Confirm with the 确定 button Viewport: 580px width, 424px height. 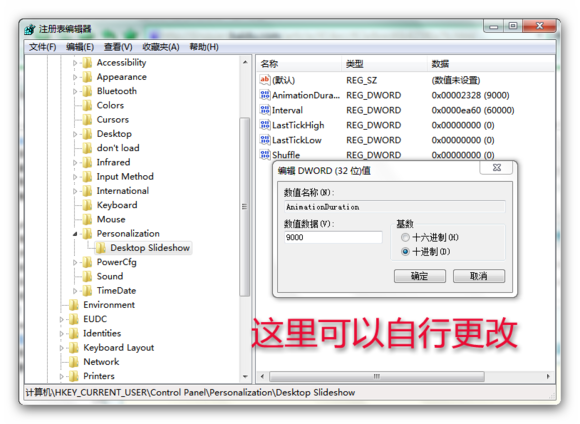tap(420, 276)
